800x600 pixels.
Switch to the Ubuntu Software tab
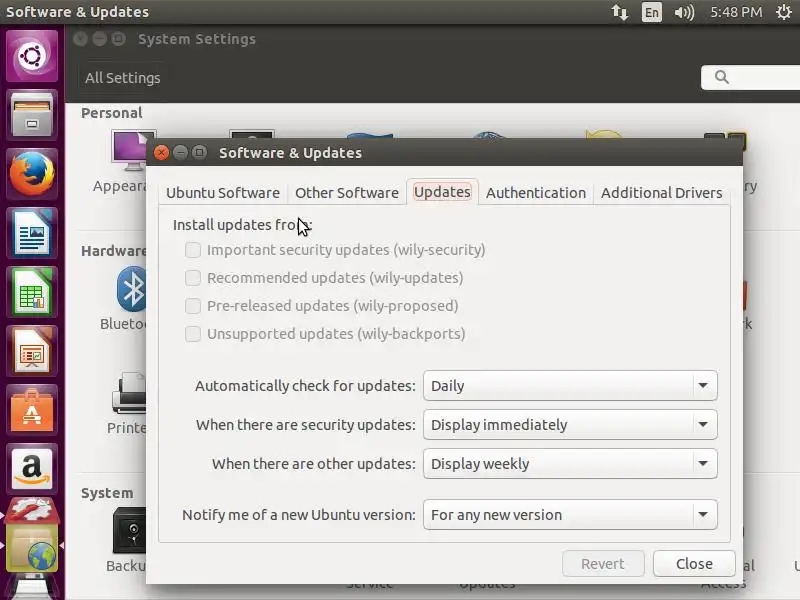coord(223,193)
